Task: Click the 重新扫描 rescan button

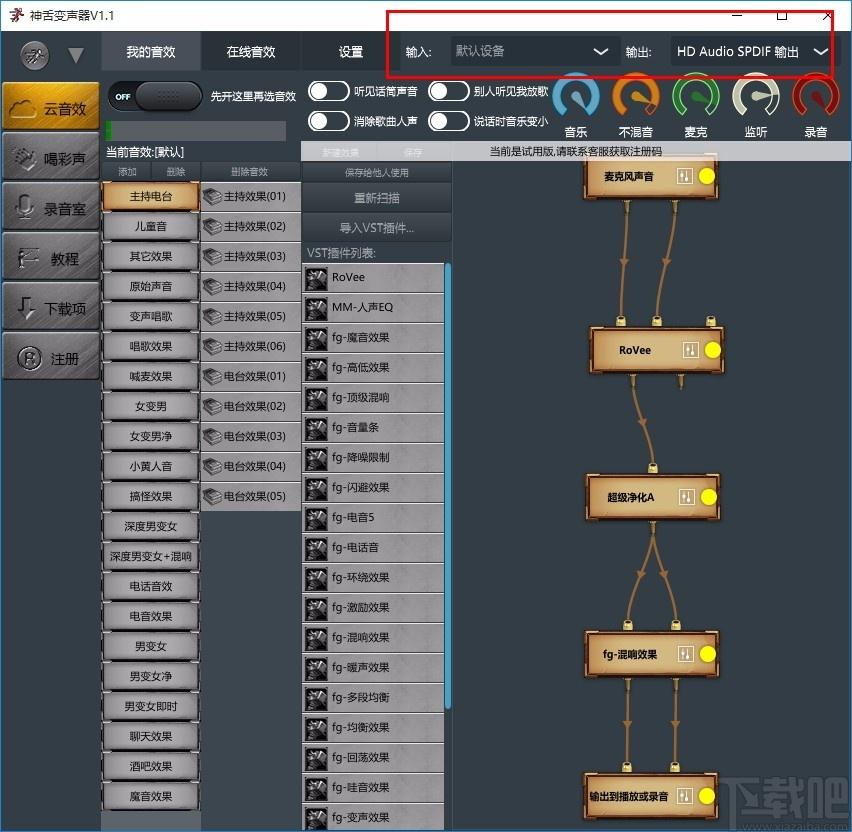Action: coord(377,198)
